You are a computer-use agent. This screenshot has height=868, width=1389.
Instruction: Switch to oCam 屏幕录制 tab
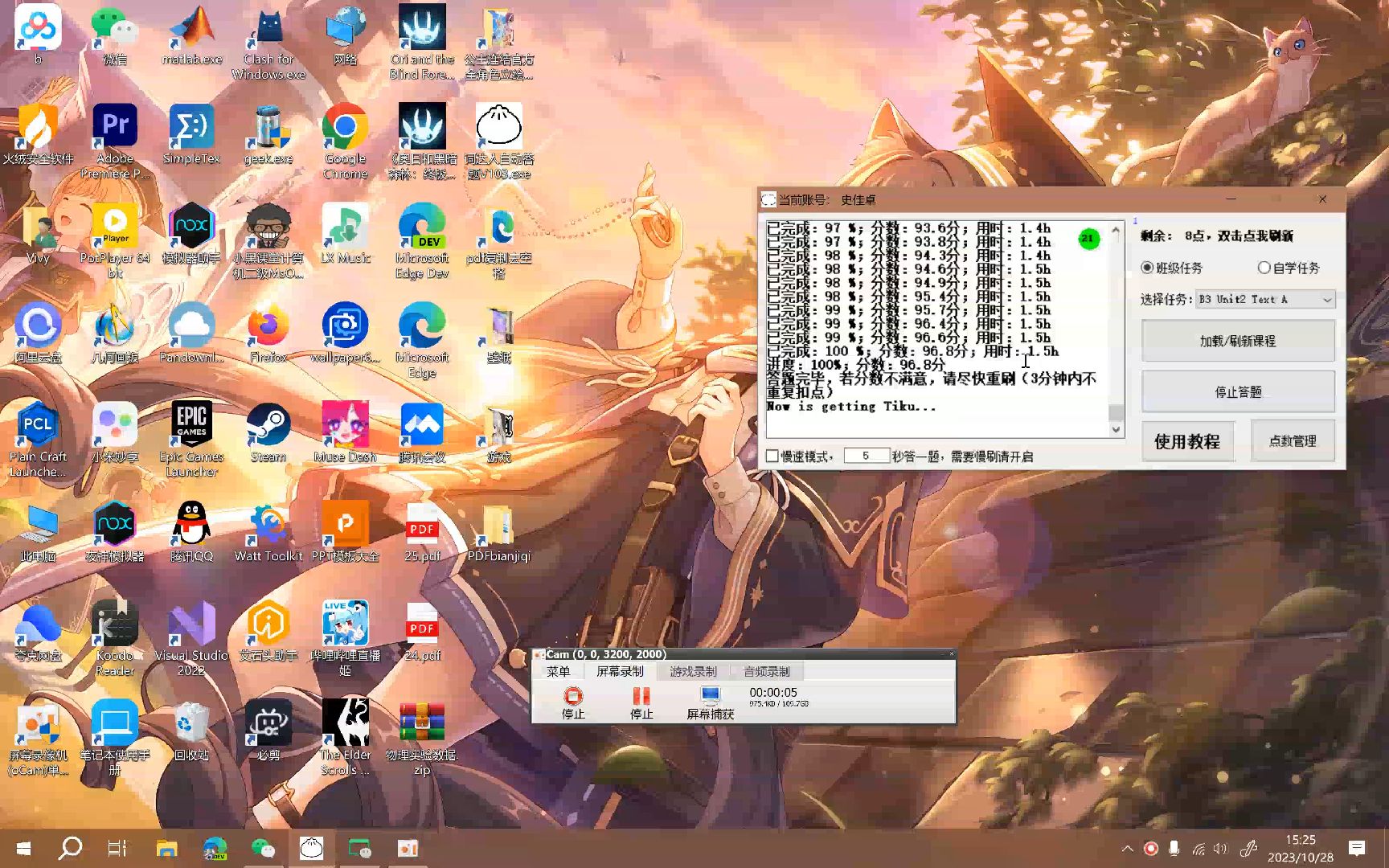pos(620,671)
